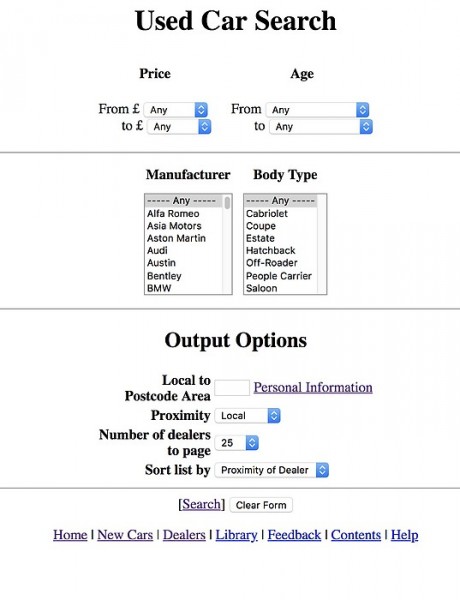Image resolution: width=460 pixels, height=600 pixels.
Task: Click the Postcode Area input field
Action: [x=232, y=388]
